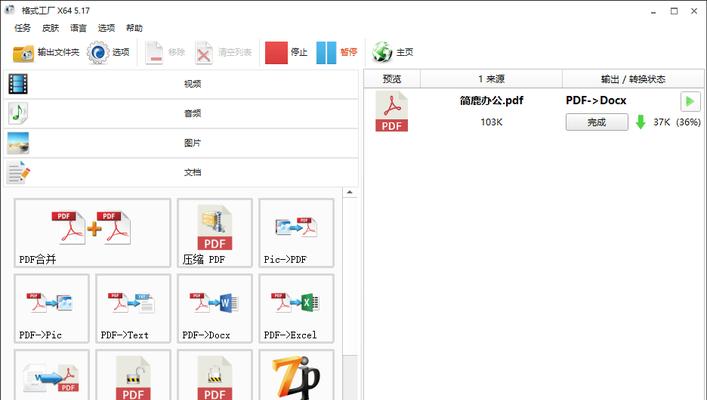This screenshot has width=707, height=400.
Task: Click the 预览 column header
Action: pos(392,79)
